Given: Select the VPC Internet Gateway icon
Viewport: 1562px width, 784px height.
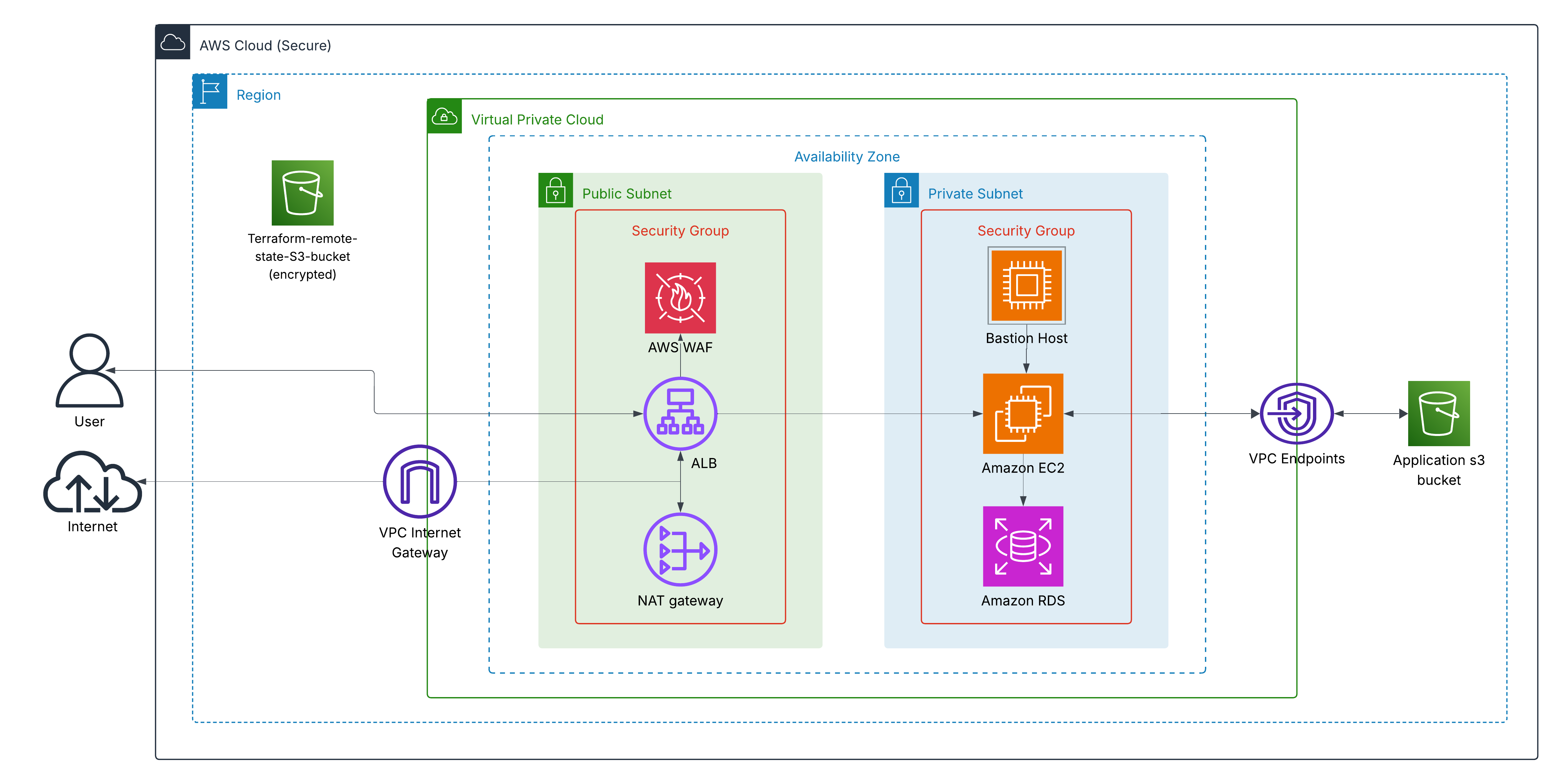Looking at the screenshot, I should 420,481.
